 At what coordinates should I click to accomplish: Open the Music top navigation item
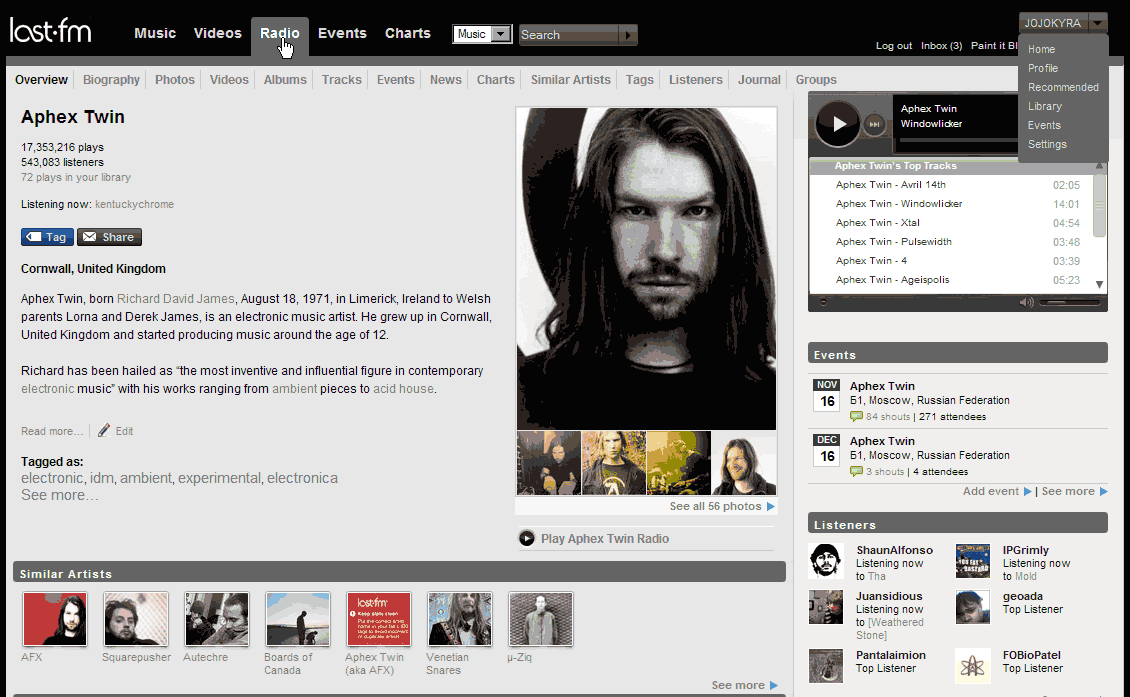(x=155, y=33)
